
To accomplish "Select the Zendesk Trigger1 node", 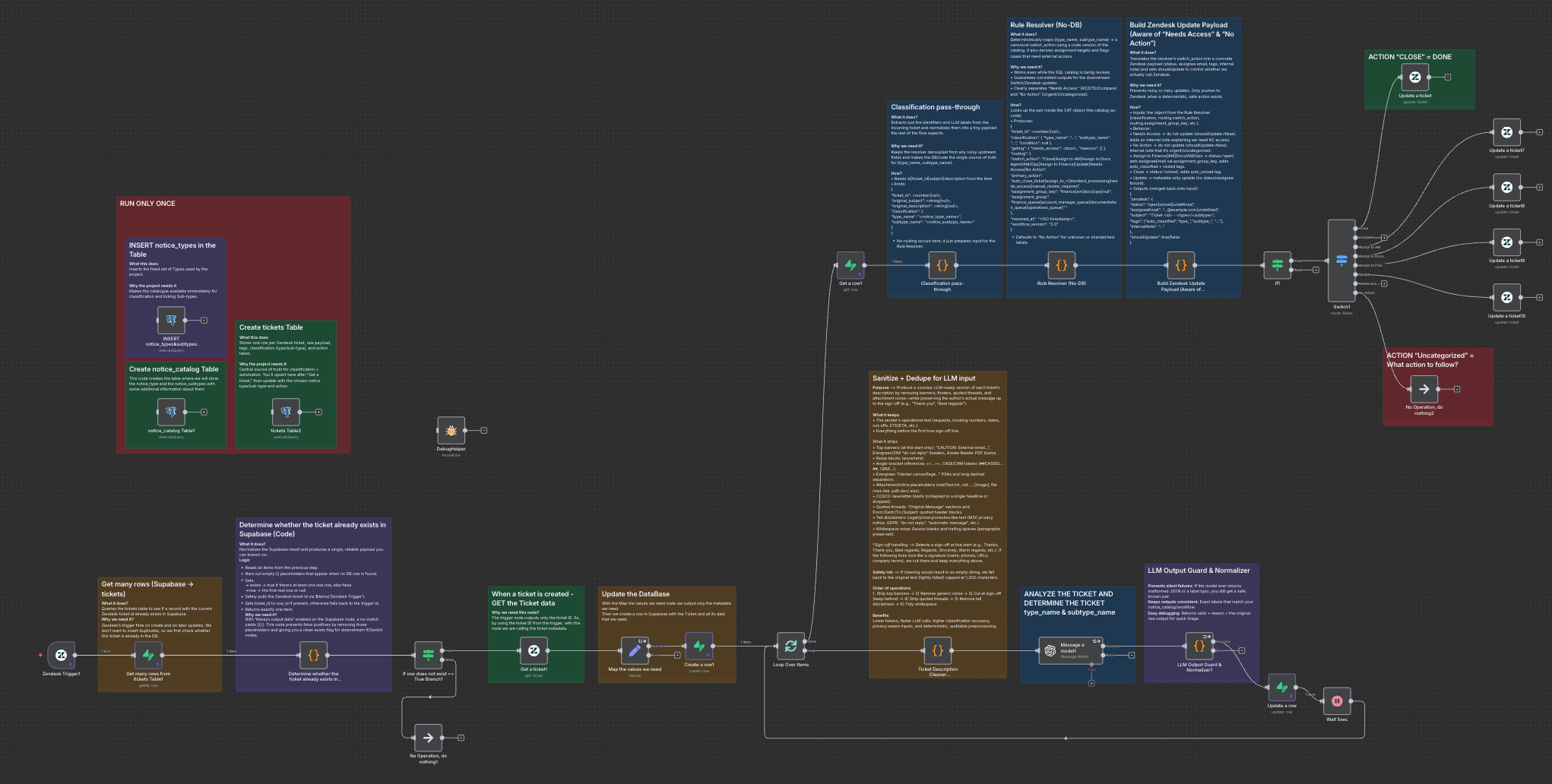I will pyautogui.click(x=61, y=655).
